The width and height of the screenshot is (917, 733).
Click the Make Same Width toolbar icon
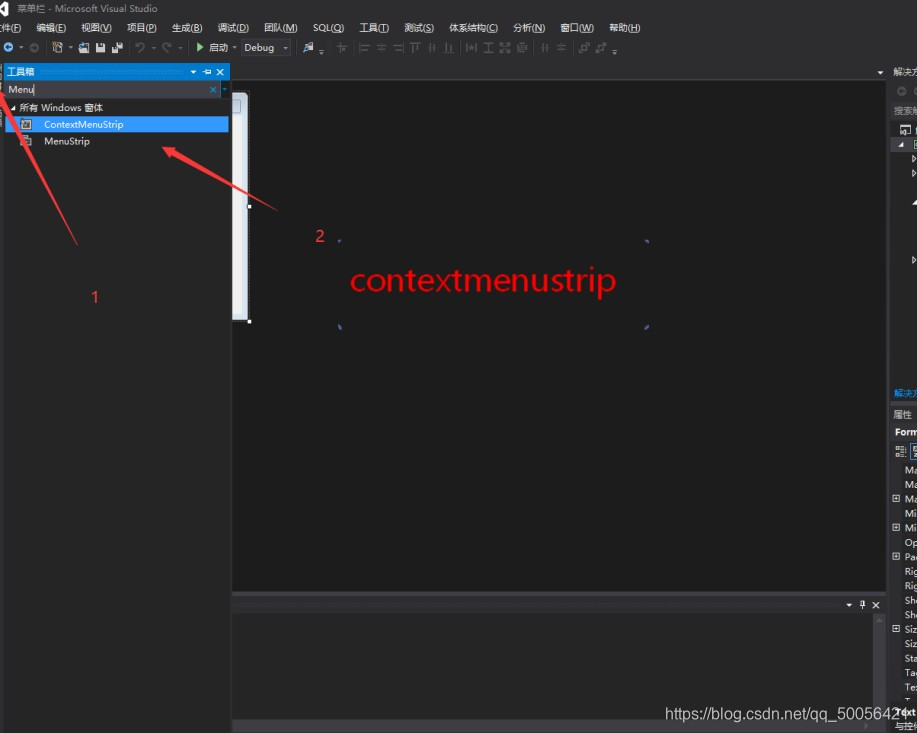pyautogui.click(x=471, y=48)
